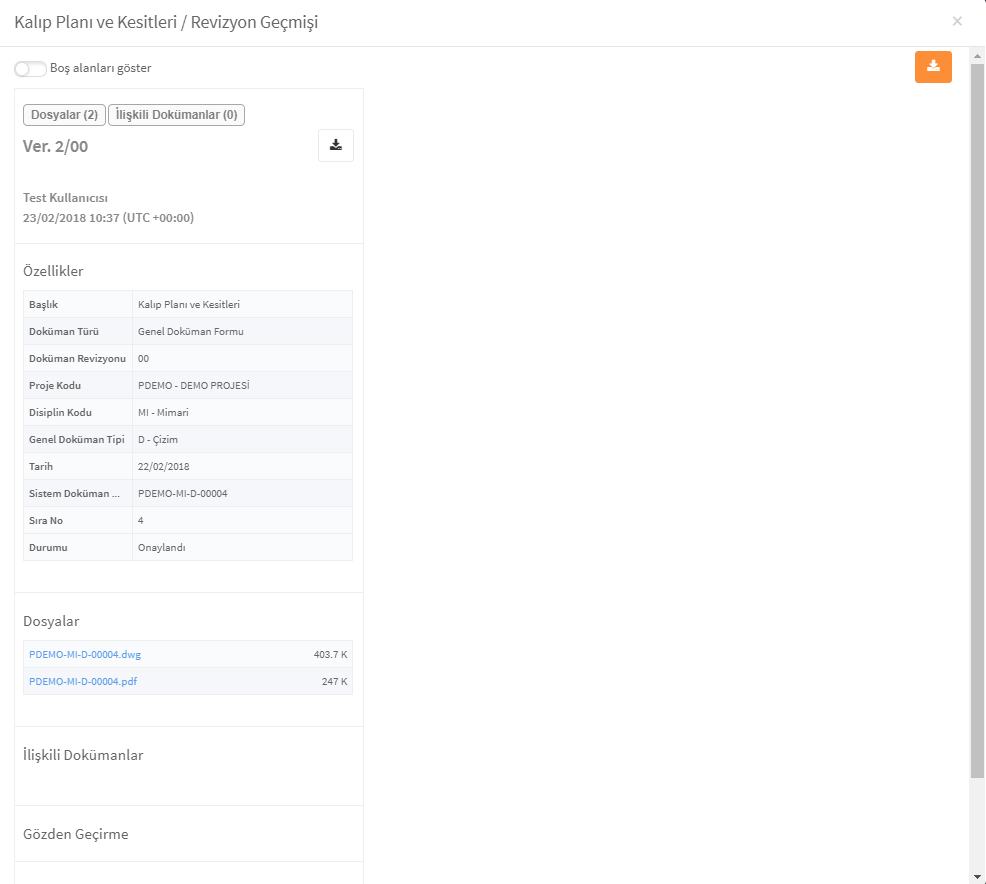Screen dimensions: 986x884
Task: Click the Özellikler section heading
Action: pos(53,271)
